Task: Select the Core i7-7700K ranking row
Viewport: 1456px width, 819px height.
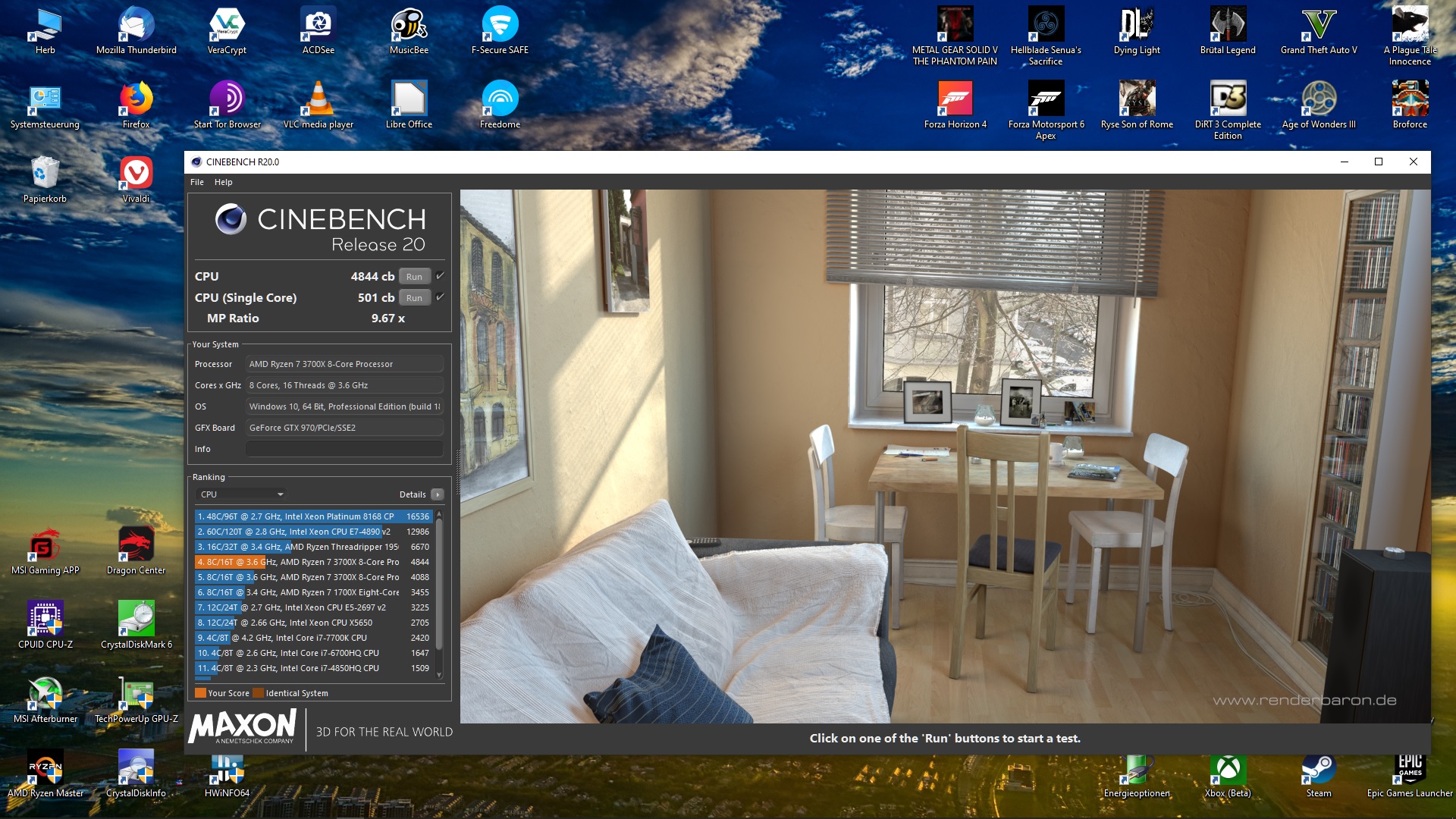Action: coord(314,638)
